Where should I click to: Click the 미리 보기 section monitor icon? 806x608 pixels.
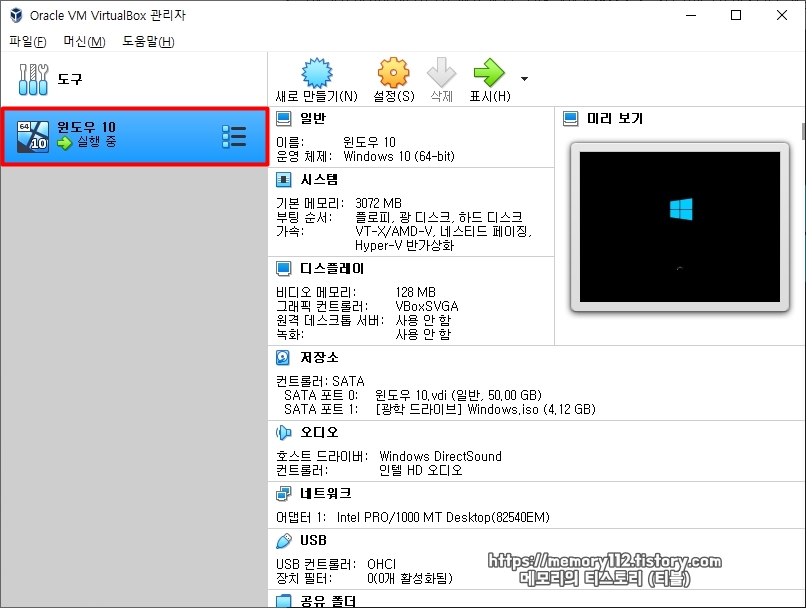(x=571, y=119)
